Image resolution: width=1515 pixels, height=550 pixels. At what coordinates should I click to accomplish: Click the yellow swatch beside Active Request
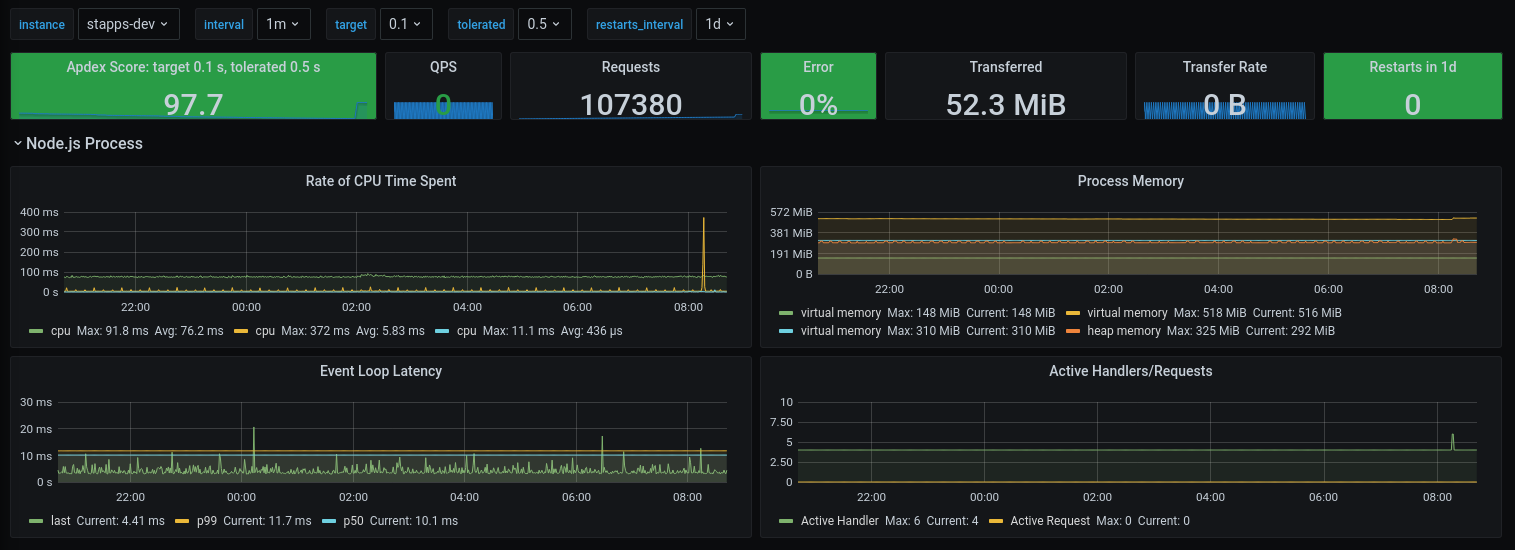[996, 521]
